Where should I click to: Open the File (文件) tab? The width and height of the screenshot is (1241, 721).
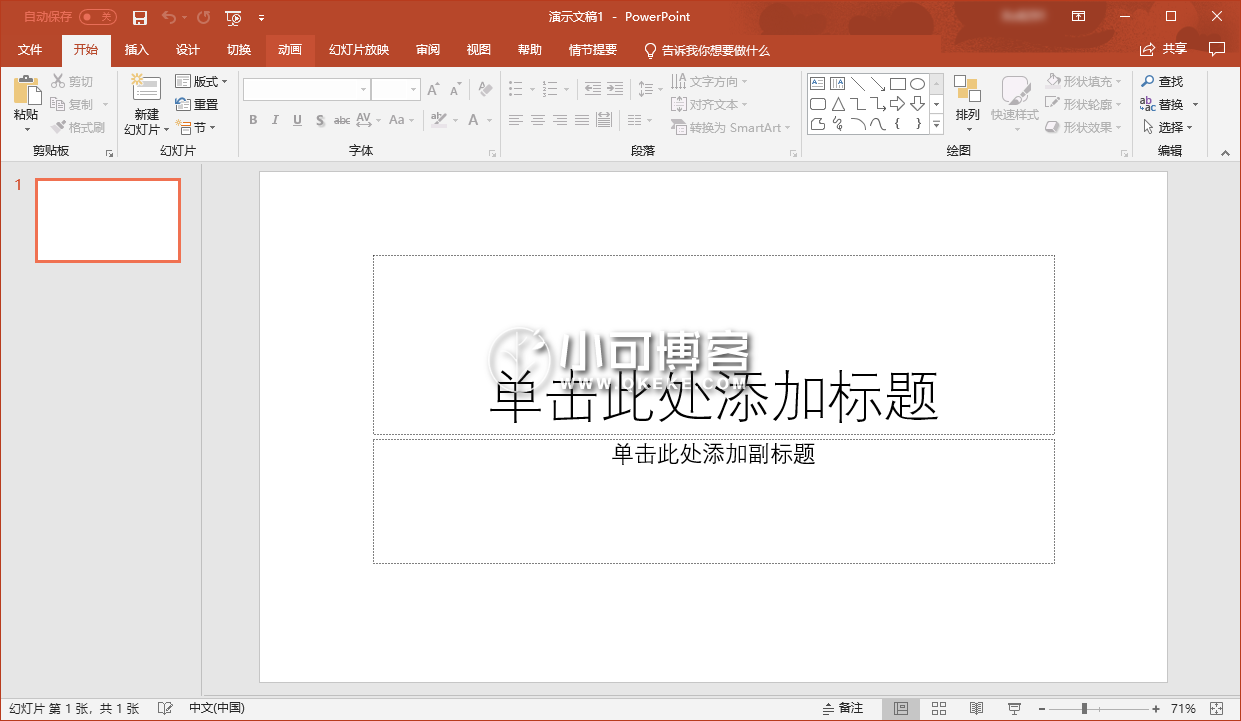click(x=30, y=50)
